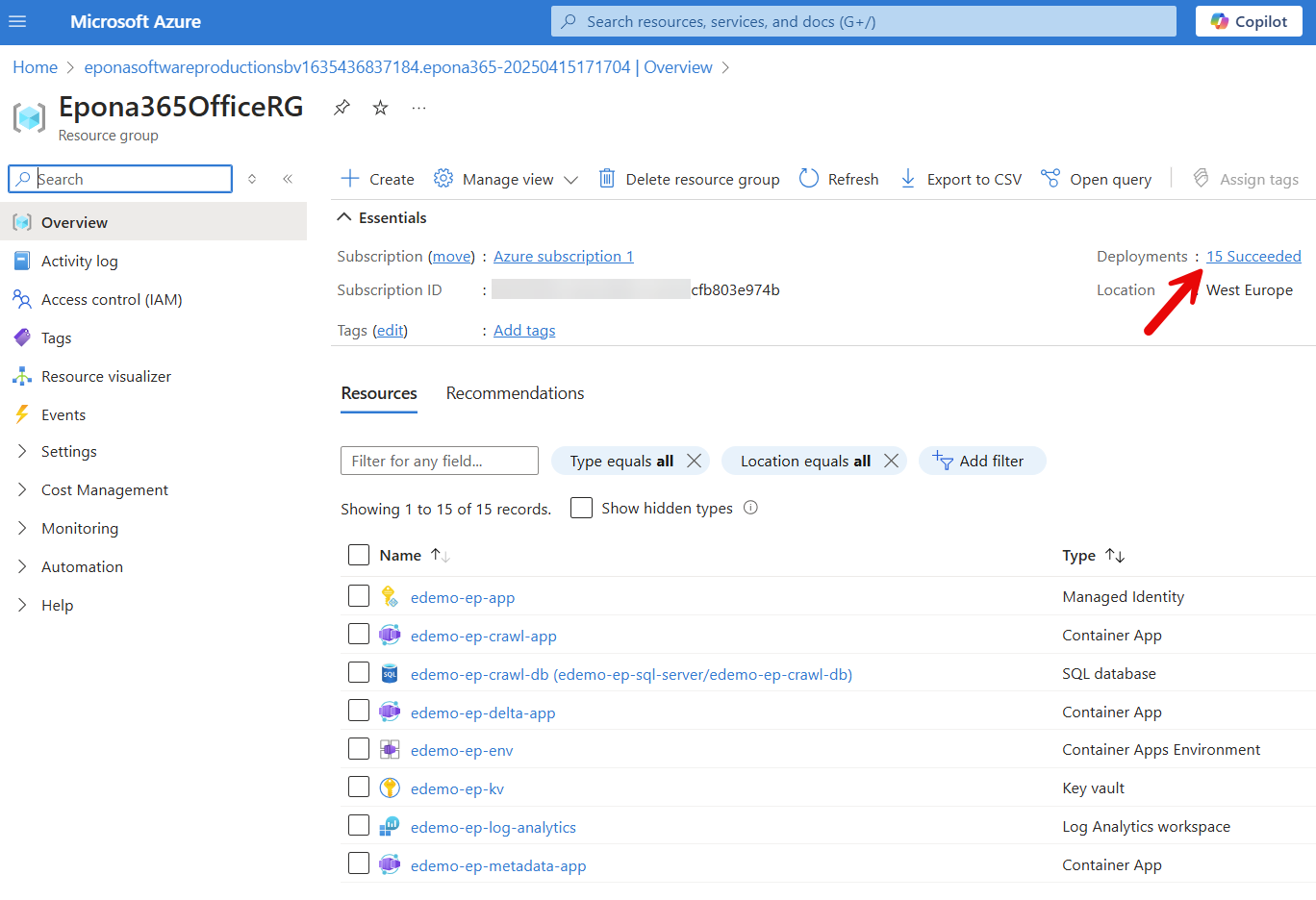Toggle expand/collapse all sidebar sections
1316x900 pixels.
pyautogui.click(x=252, y=179)
